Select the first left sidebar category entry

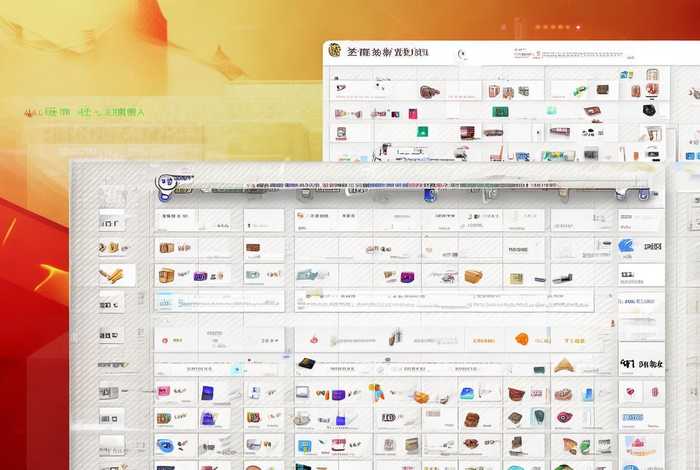coord(111,220)
